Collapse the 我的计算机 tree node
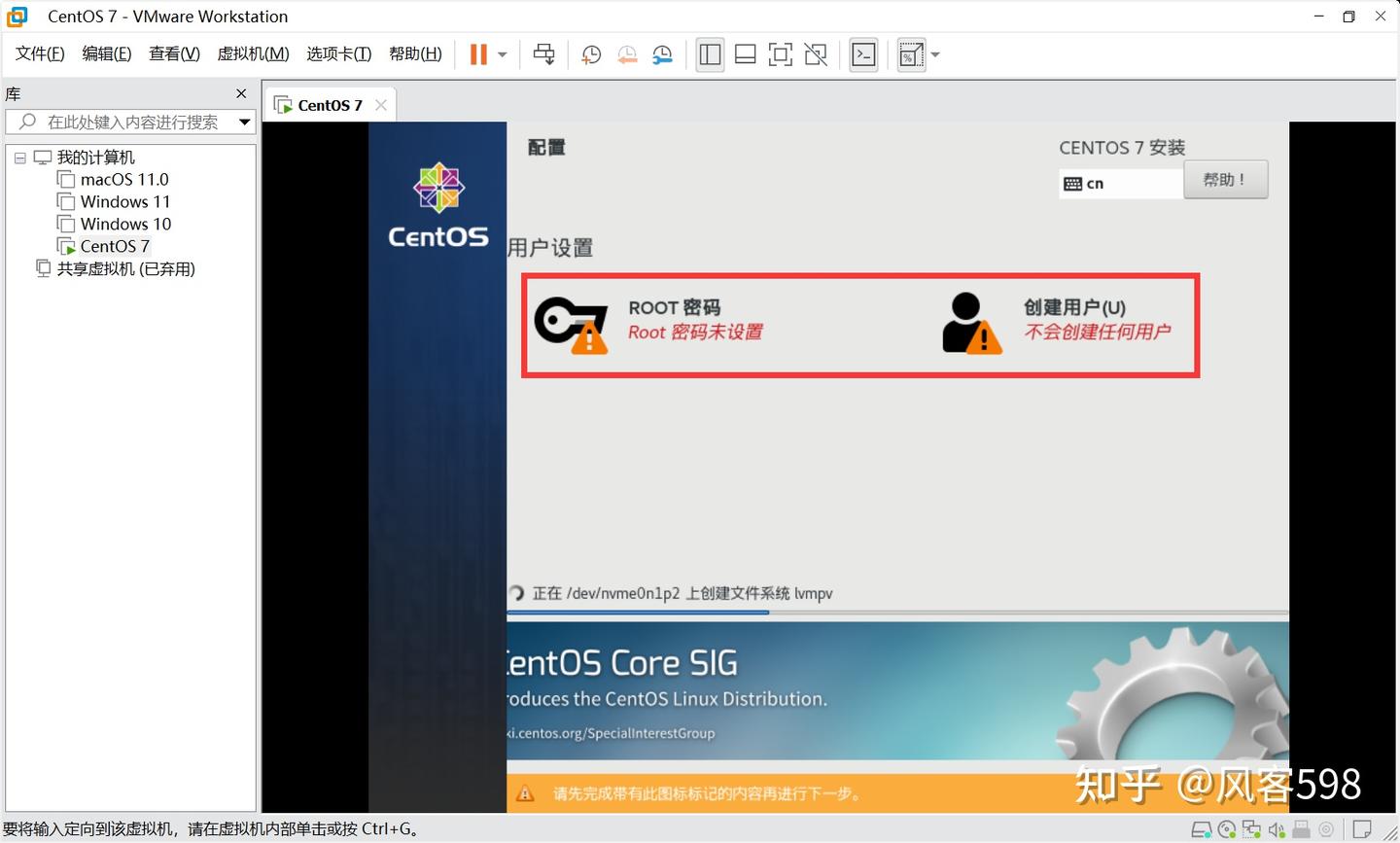1400x843 pixels. (19, 158)
